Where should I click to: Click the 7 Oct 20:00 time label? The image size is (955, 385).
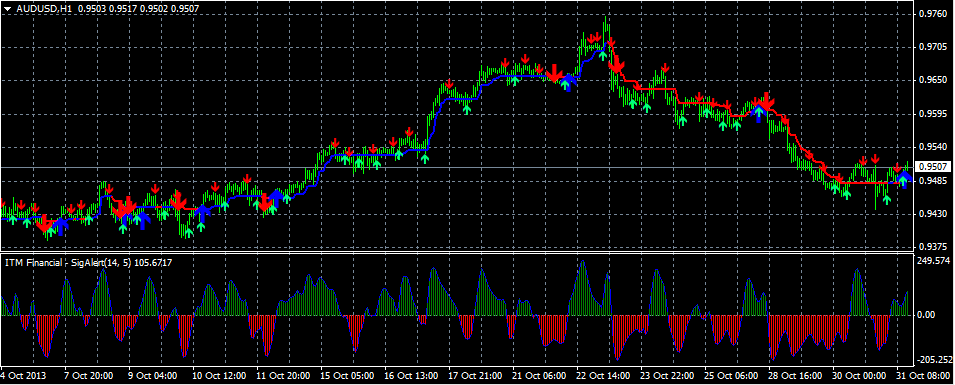coord(87,376)
